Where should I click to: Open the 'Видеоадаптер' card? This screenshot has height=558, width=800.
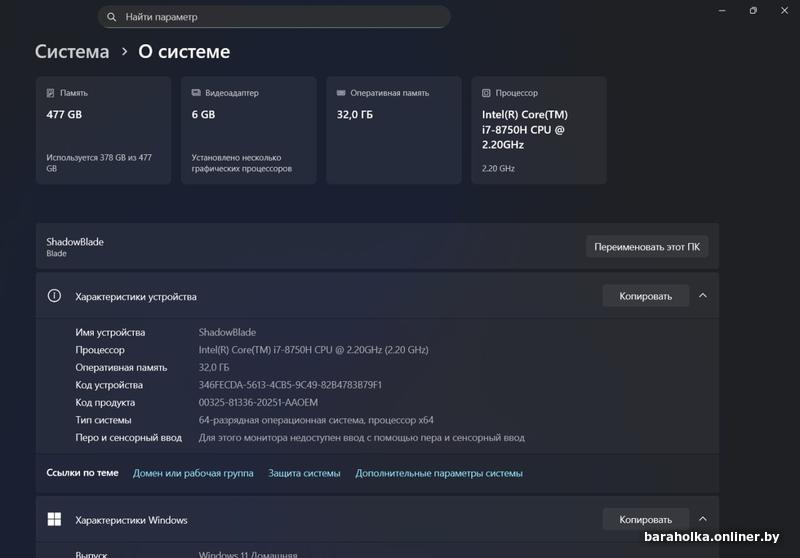(248, 130)
